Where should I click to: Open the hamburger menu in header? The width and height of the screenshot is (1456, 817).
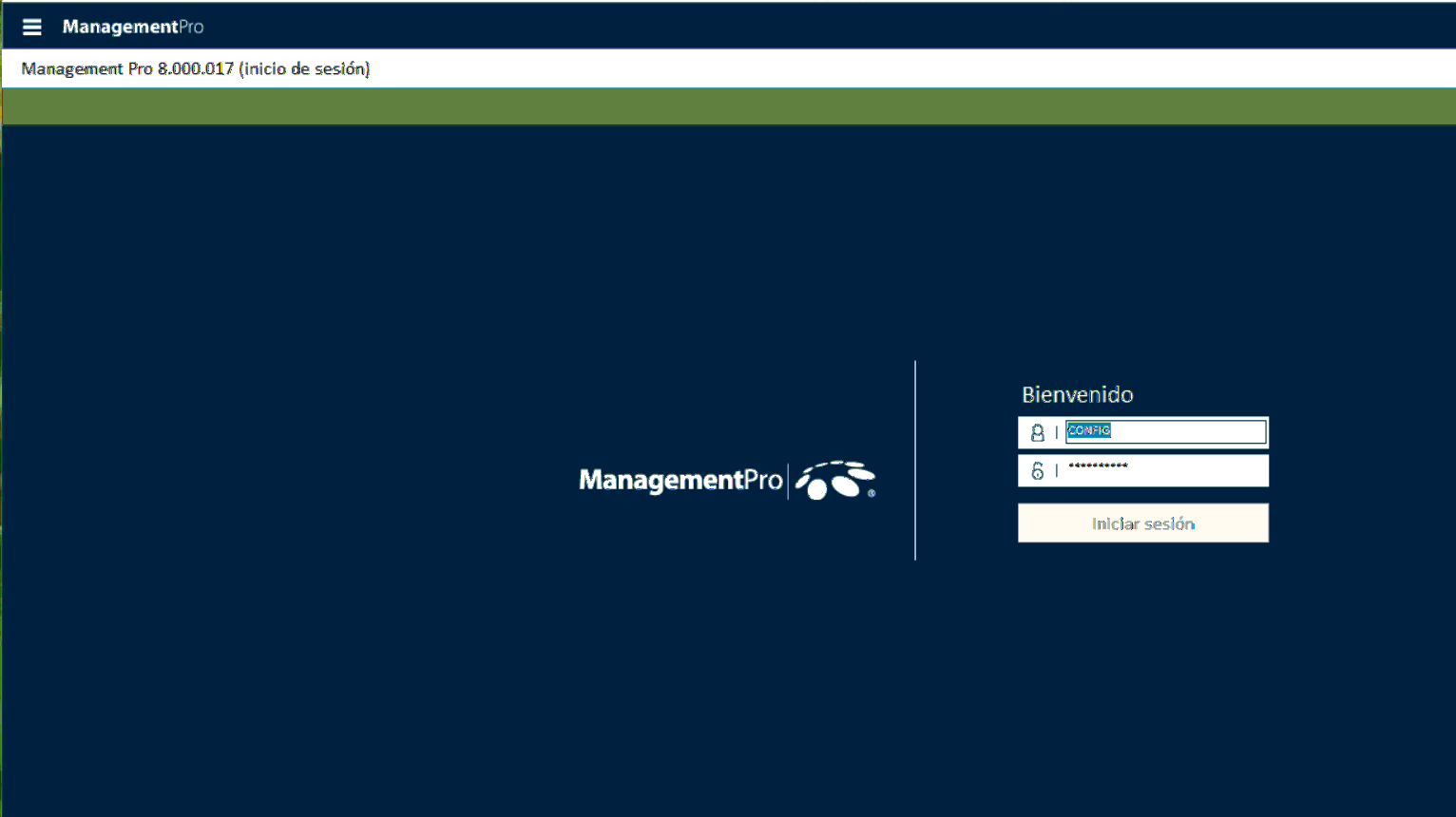(x=31, y=27)
